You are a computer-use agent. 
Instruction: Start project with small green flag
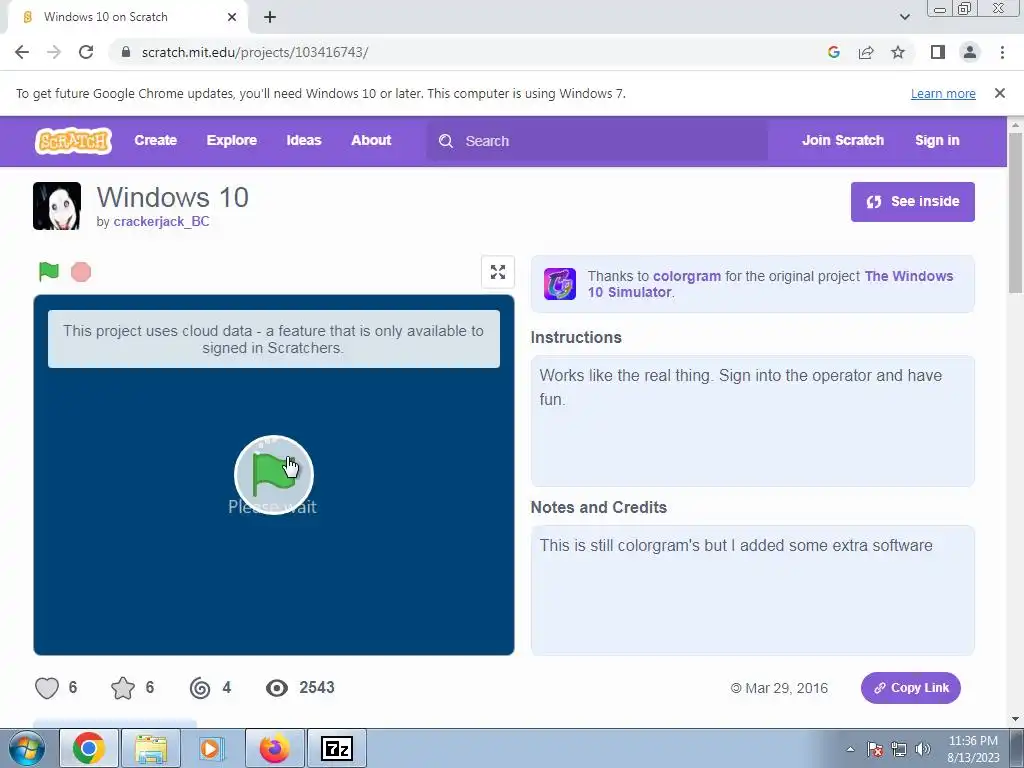tap(49, 271)
